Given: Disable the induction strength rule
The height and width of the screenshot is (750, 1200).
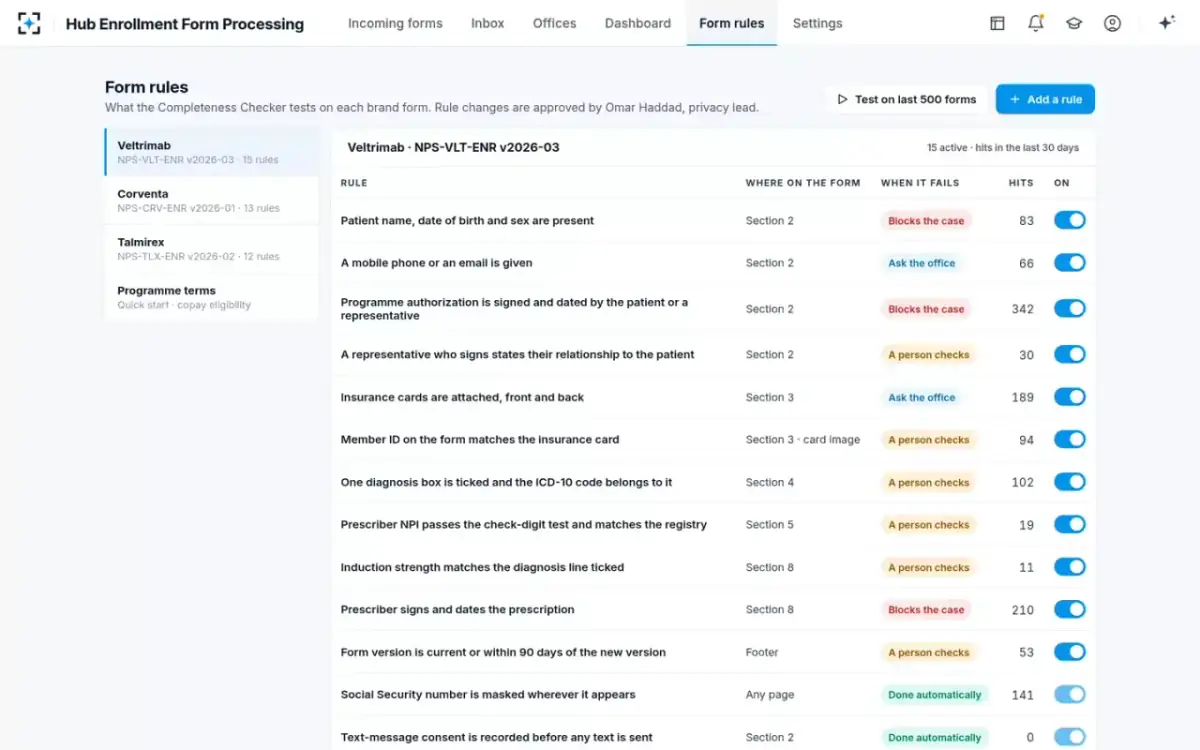Looking at the screenshot, I should pyautogui.click(x=1069, y=567).
